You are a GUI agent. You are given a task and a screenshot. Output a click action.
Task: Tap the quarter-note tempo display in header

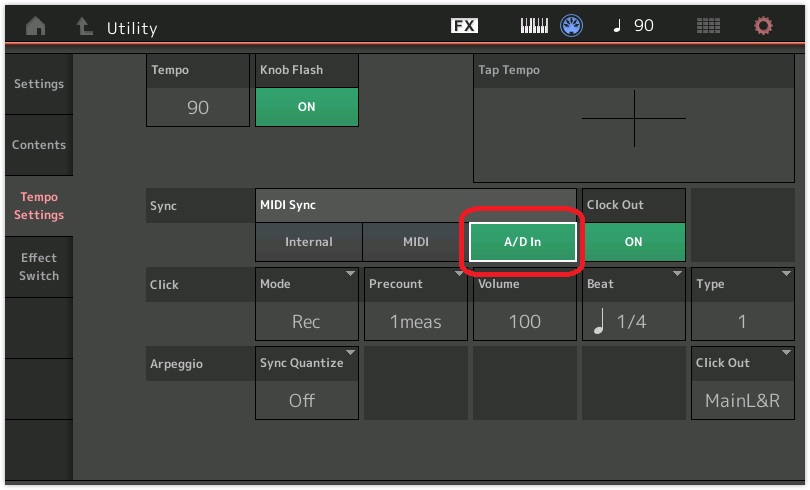[x=634, y=26]
